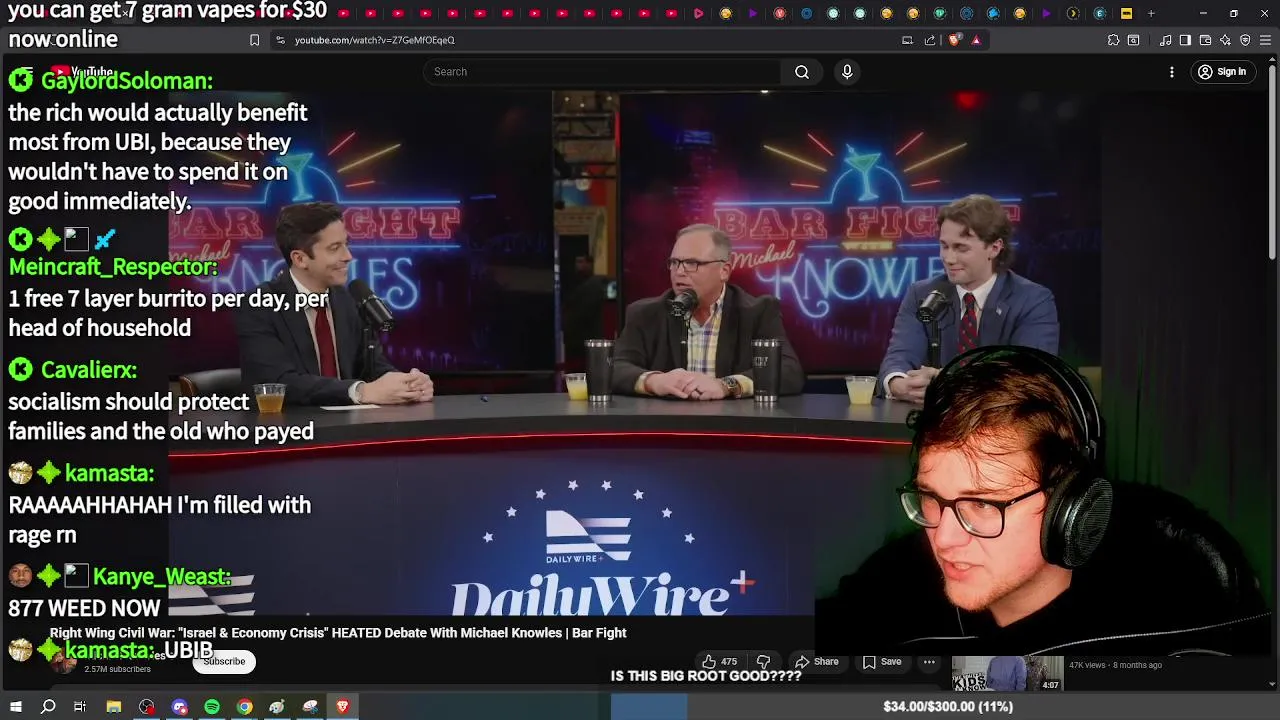The width and height of the screenshot is (1280, 720).
Task: Open site settings icon beside the URL
Action: coord(280,40)
